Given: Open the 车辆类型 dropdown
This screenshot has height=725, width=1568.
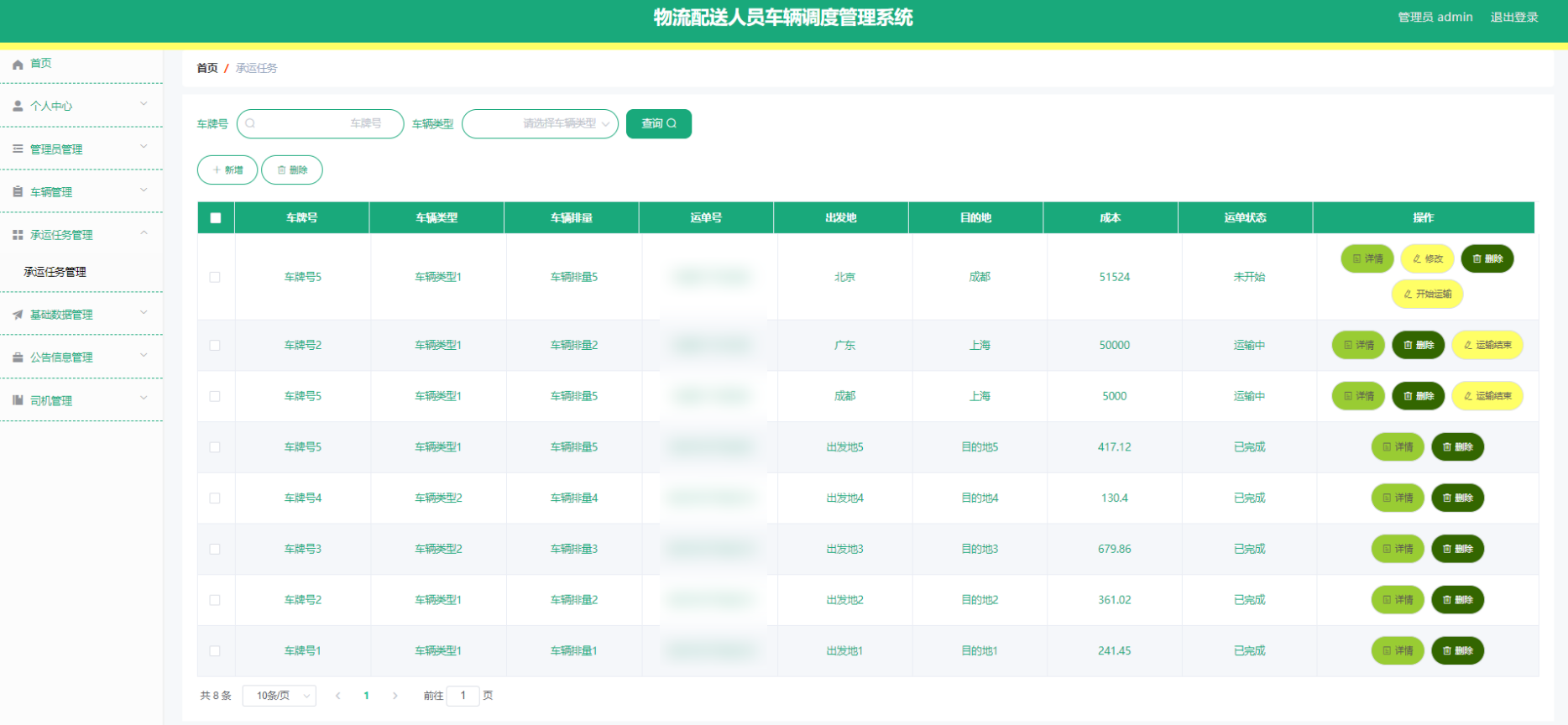Looking at the screenshot, I should pyautogui.click(x=540, y=123).
